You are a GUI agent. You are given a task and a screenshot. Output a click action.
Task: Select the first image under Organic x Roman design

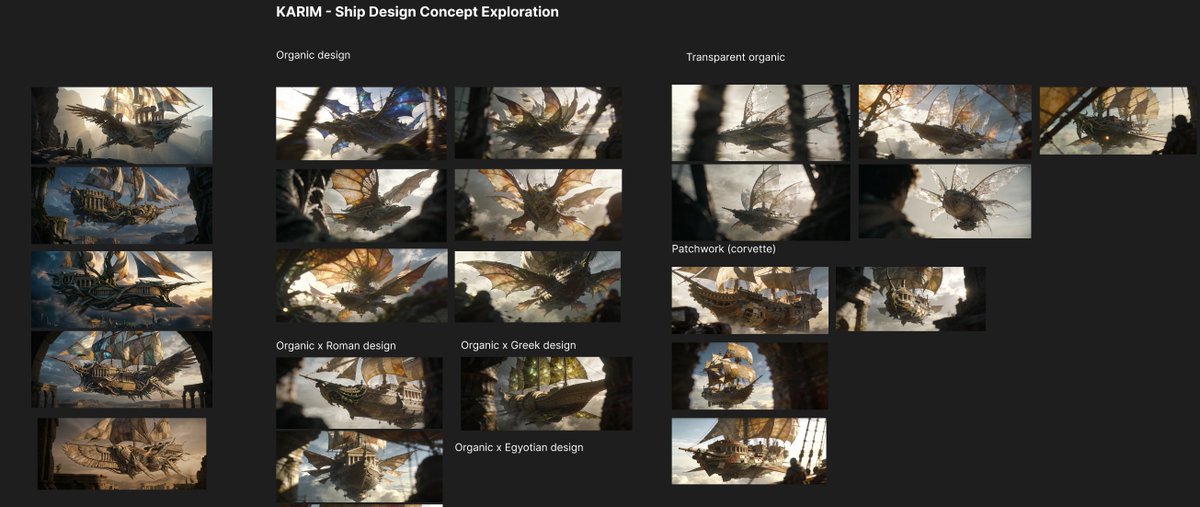tap(359, 393)
